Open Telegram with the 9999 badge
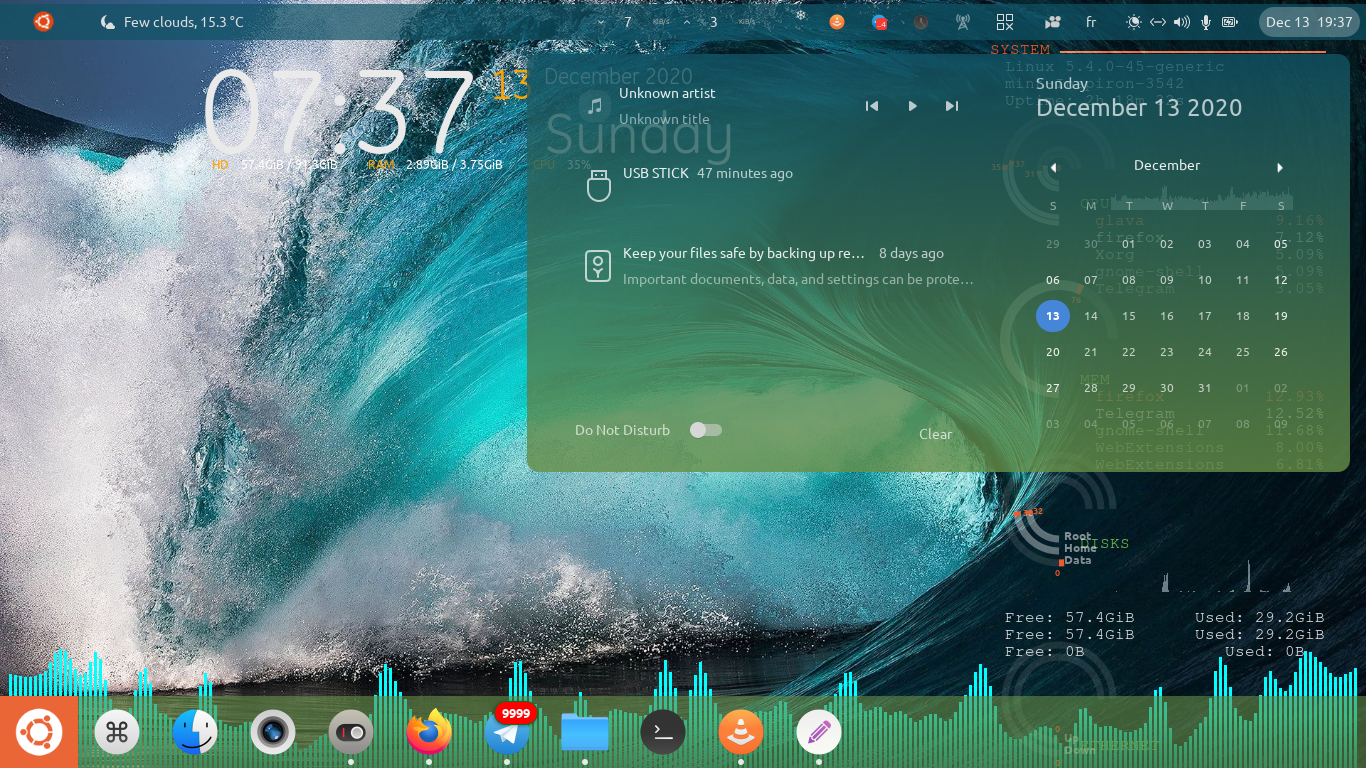The image size is (1366, 768). click(507, 733)
